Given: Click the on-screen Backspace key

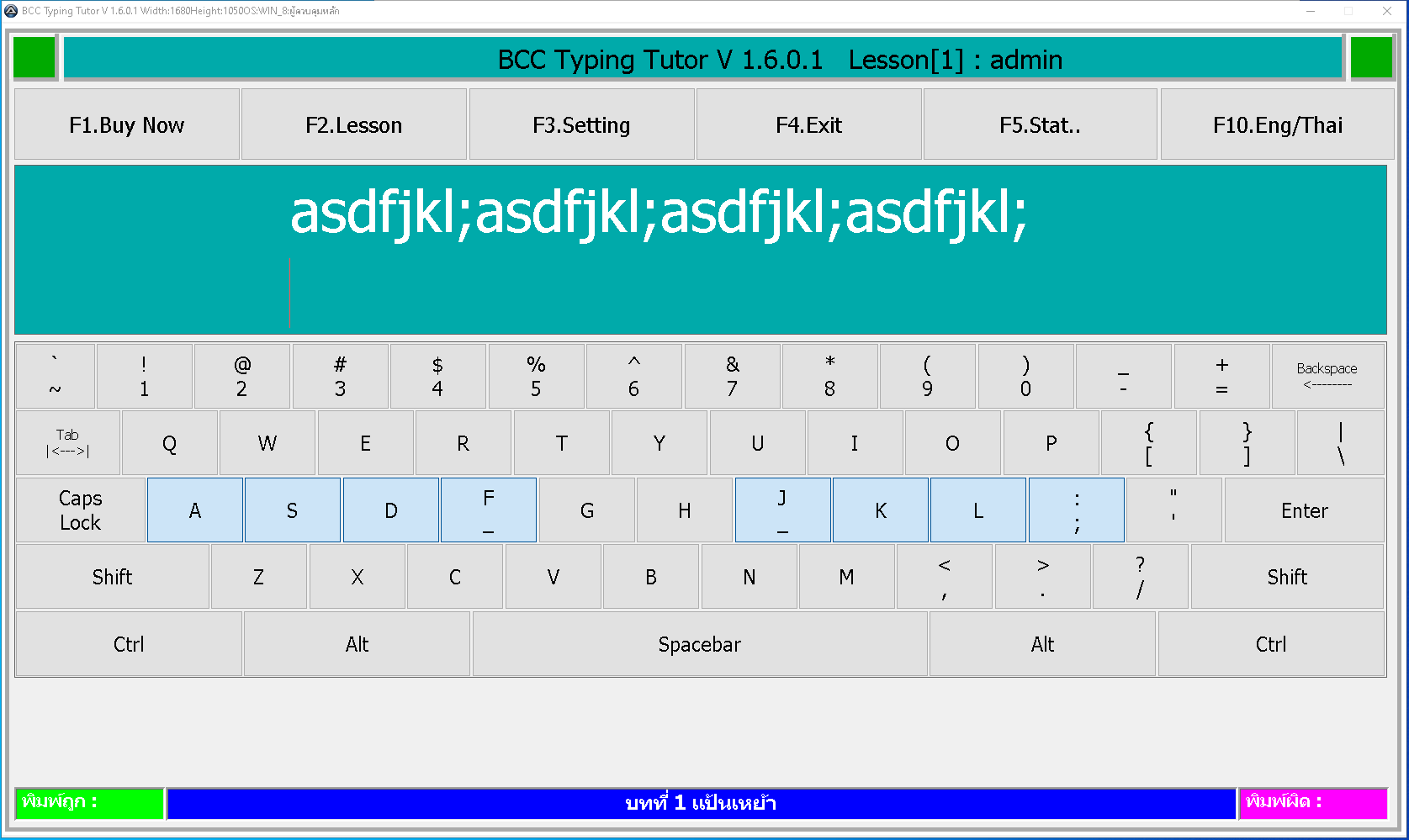Looking at the screenshot, I should coord(1327,376).
